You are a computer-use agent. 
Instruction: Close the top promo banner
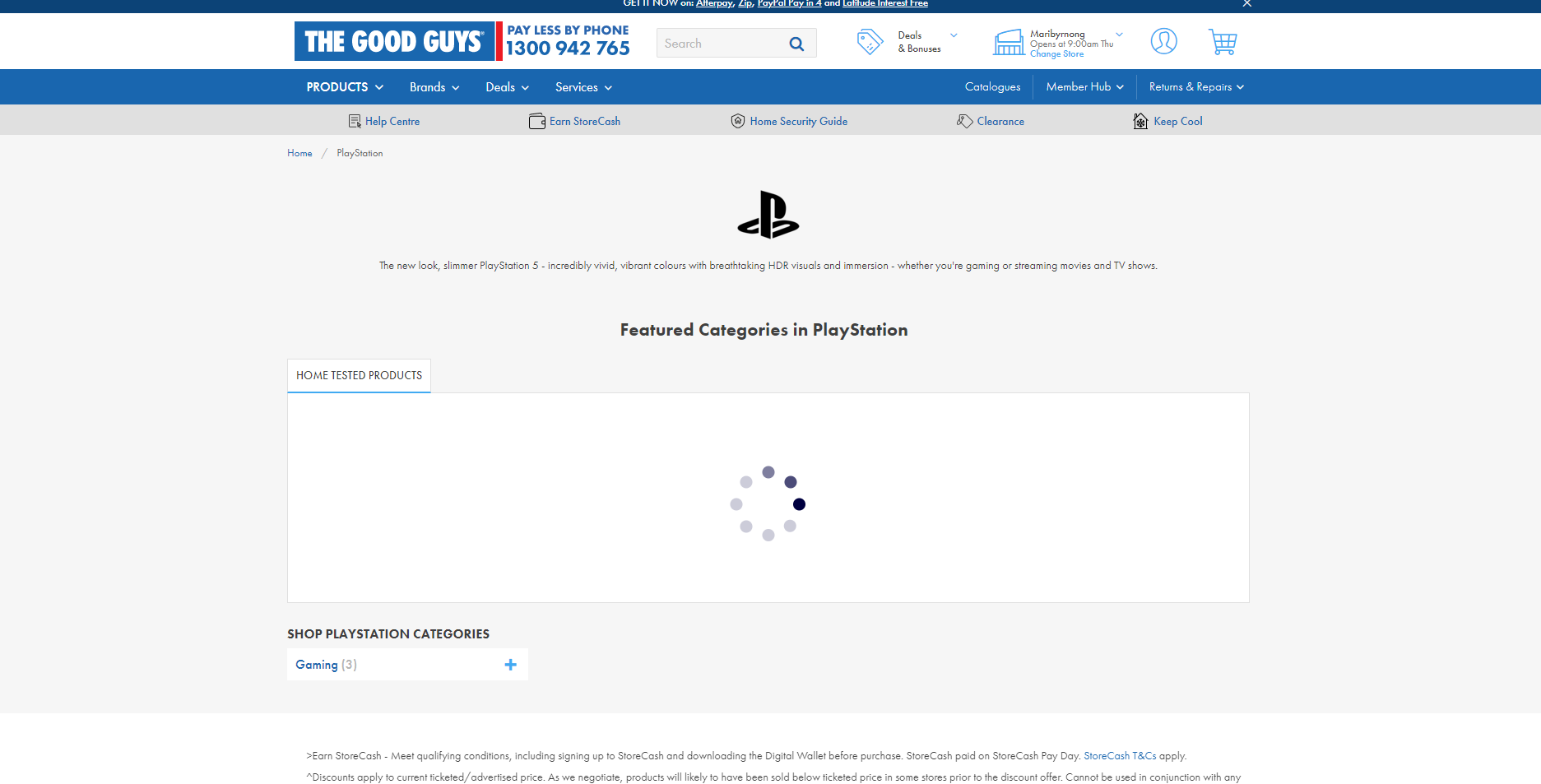click(x=1246, y=4)
